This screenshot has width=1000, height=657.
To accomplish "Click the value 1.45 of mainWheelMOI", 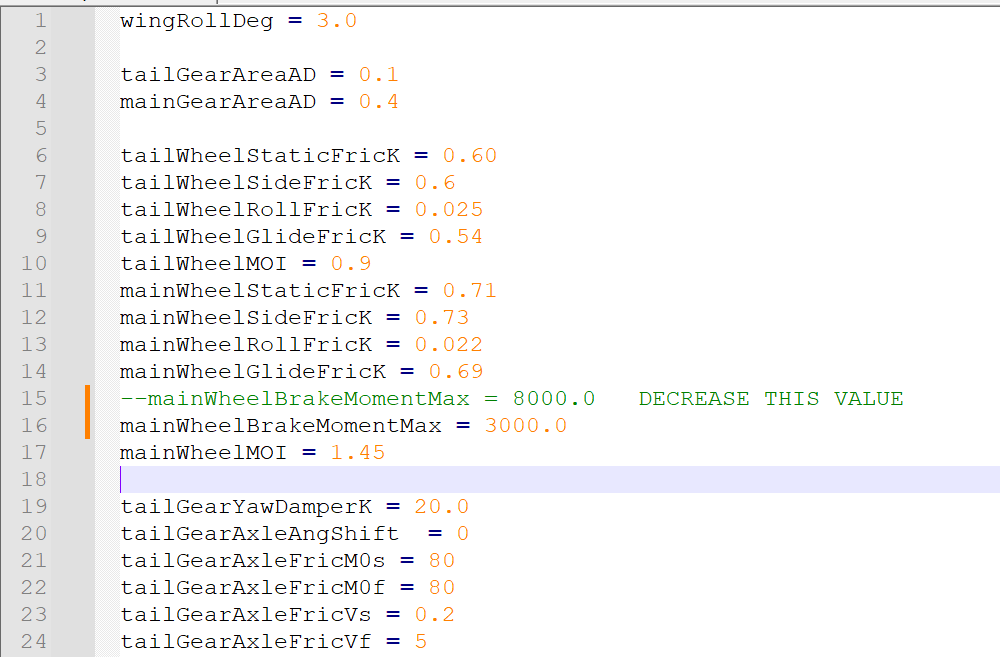I will point(358,452).
